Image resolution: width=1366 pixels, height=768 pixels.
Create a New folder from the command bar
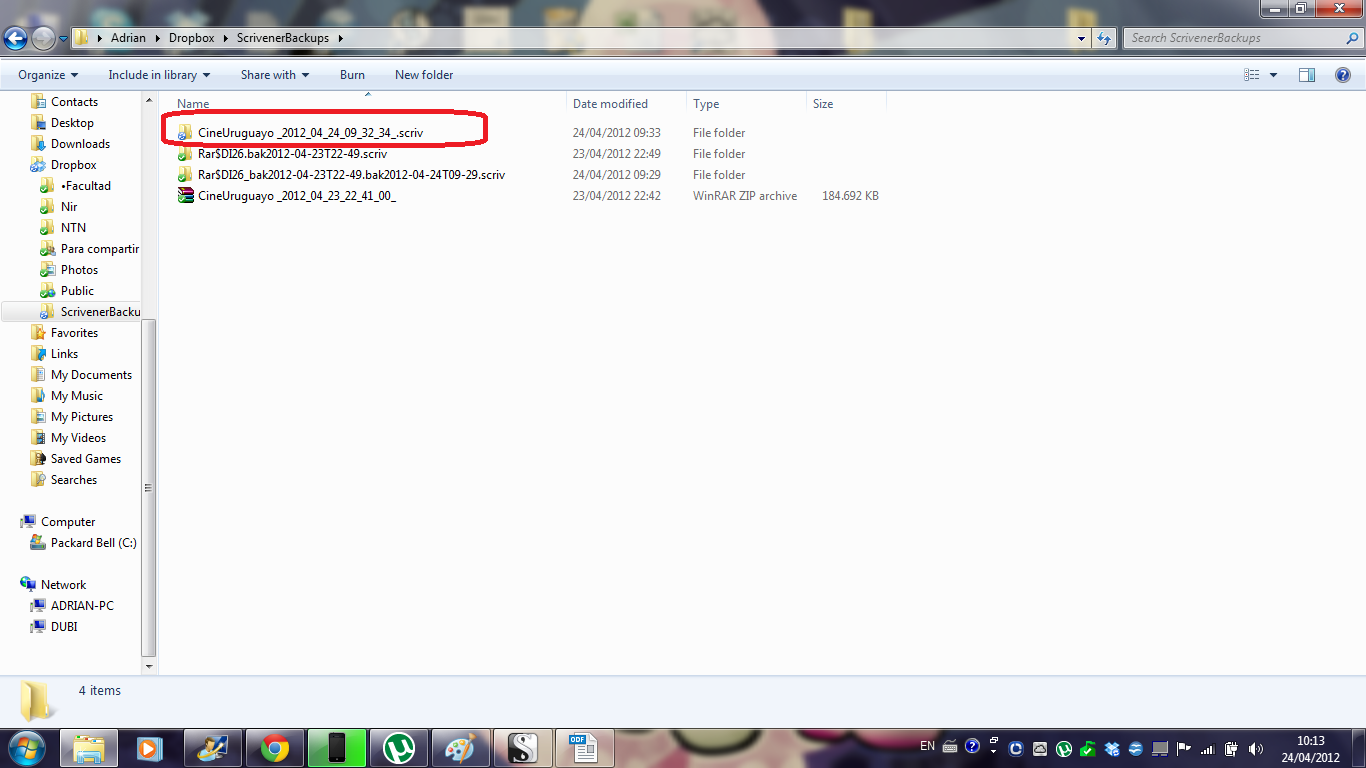coord(424,75)
